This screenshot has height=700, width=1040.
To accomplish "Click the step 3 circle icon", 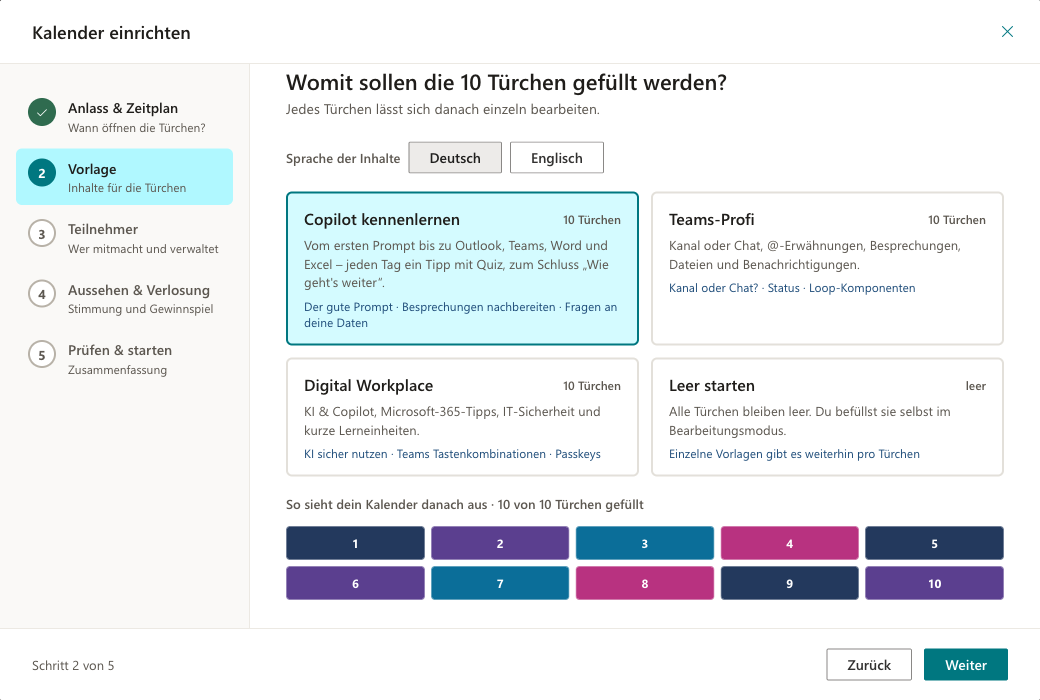I will click(x=42, y=234).
